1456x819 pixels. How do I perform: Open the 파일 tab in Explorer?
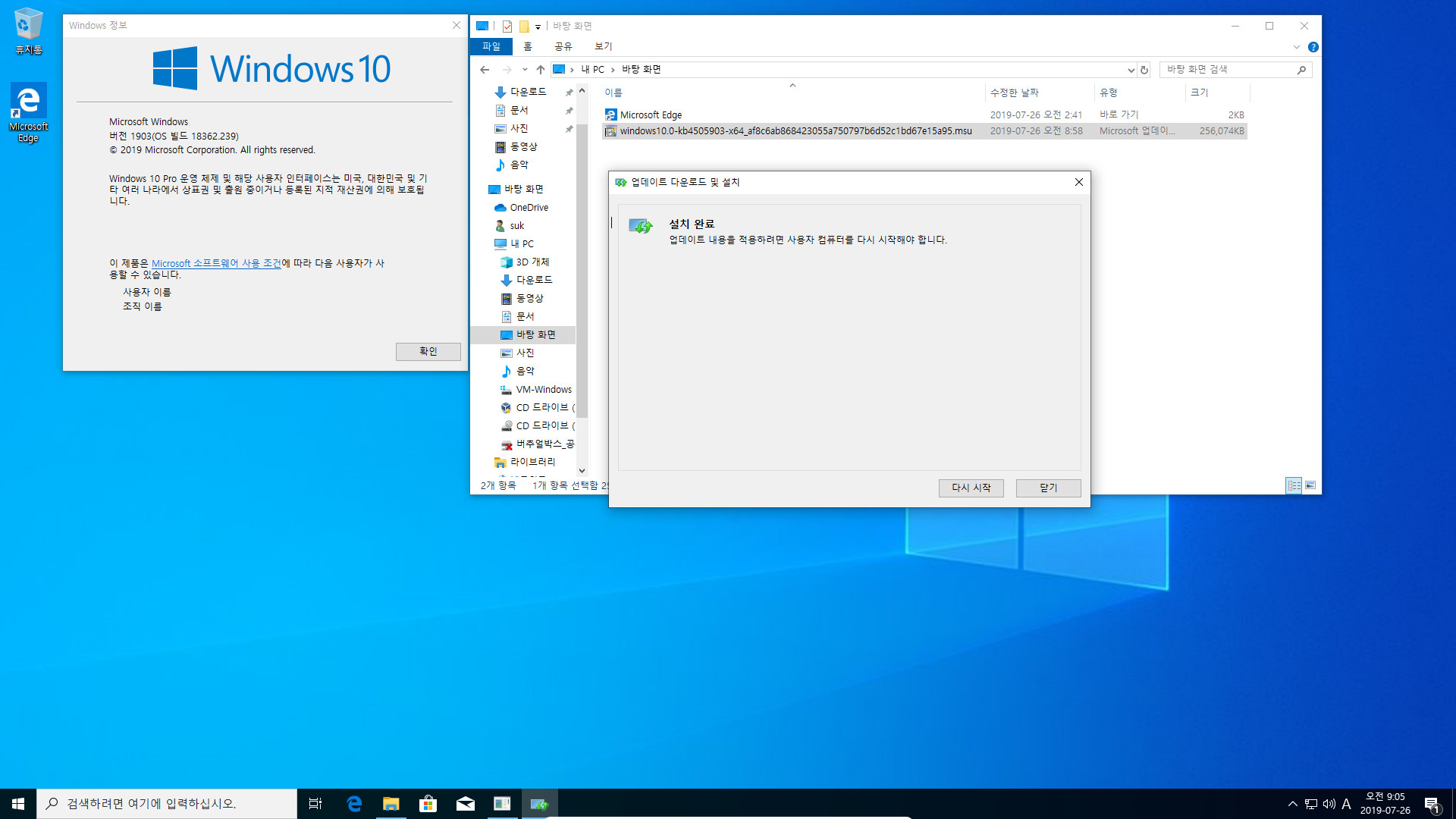point(491,46)
